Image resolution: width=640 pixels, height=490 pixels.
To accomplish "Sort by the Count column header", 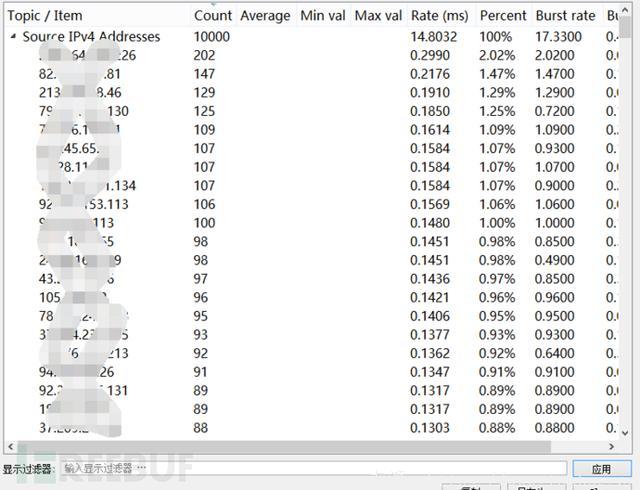I will point(213,16).
